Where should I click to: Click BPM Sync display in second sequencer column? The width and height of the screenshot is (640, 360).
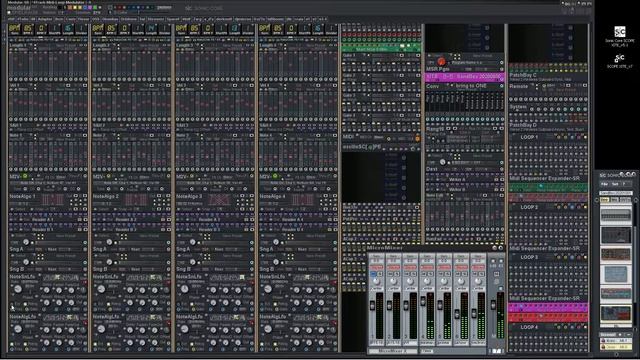click(98, 29)
